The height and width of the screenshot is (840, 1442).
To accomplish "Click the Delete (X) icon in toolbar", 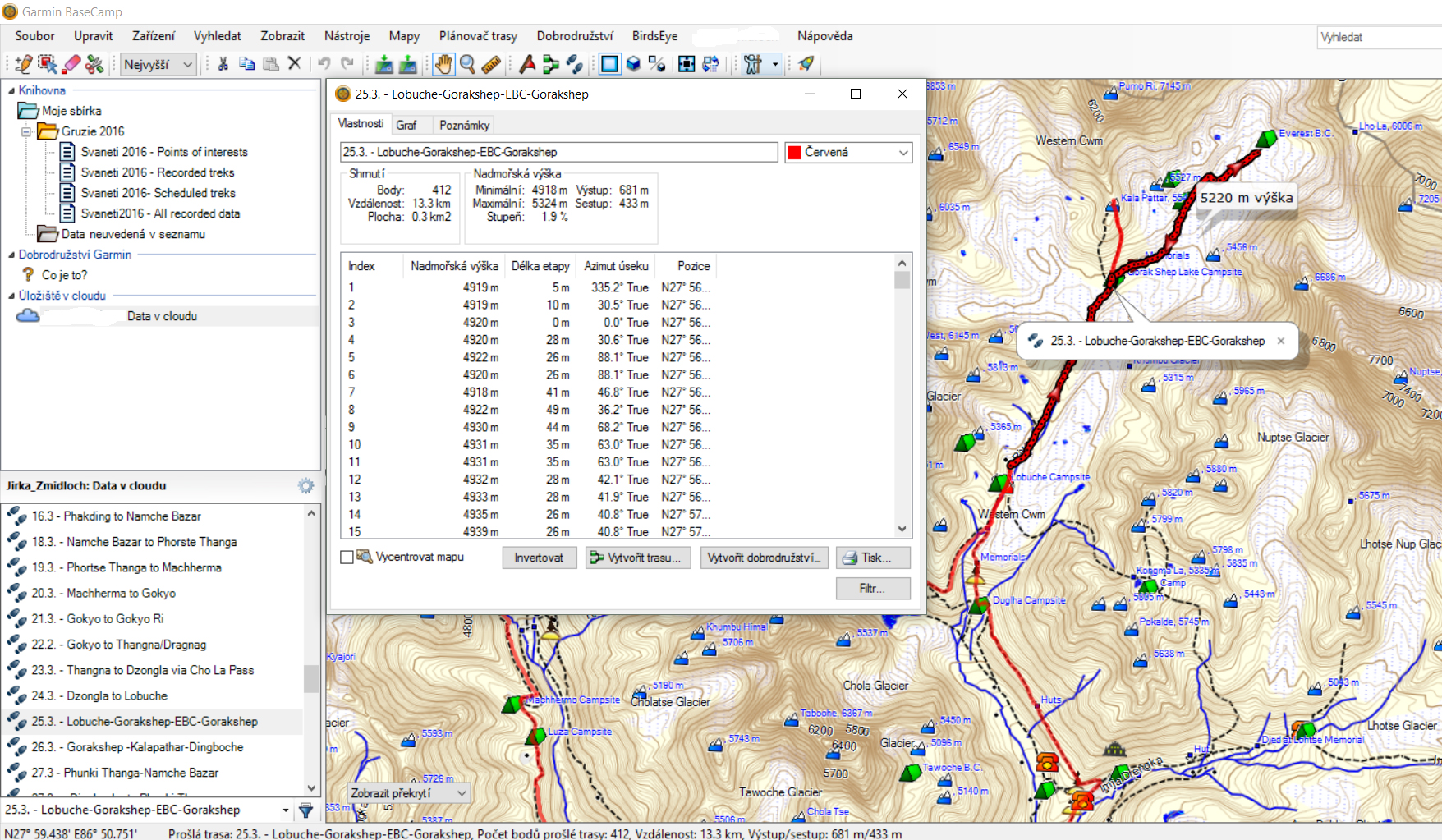I will coord(294,63).
